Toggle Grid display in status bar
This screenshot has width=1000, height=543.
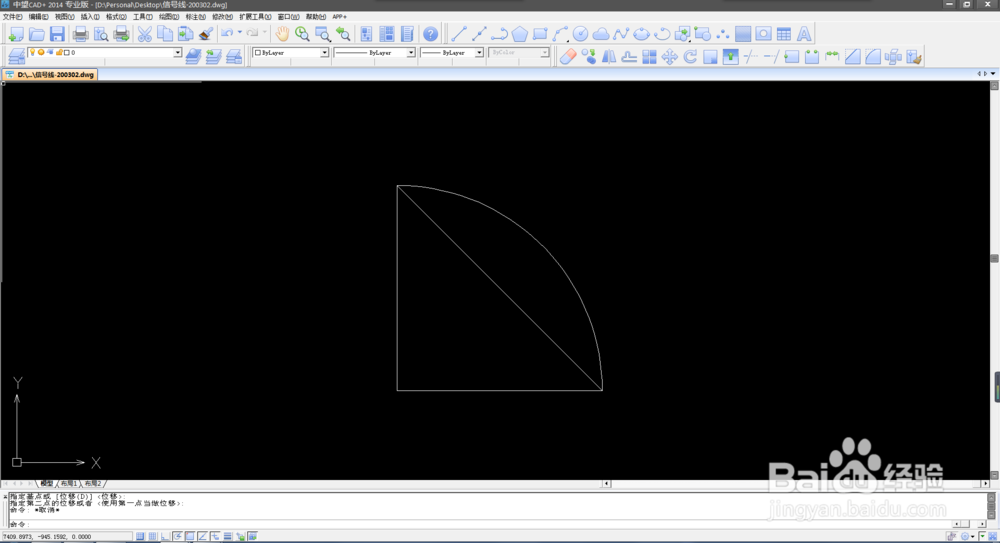pos(152,537)
